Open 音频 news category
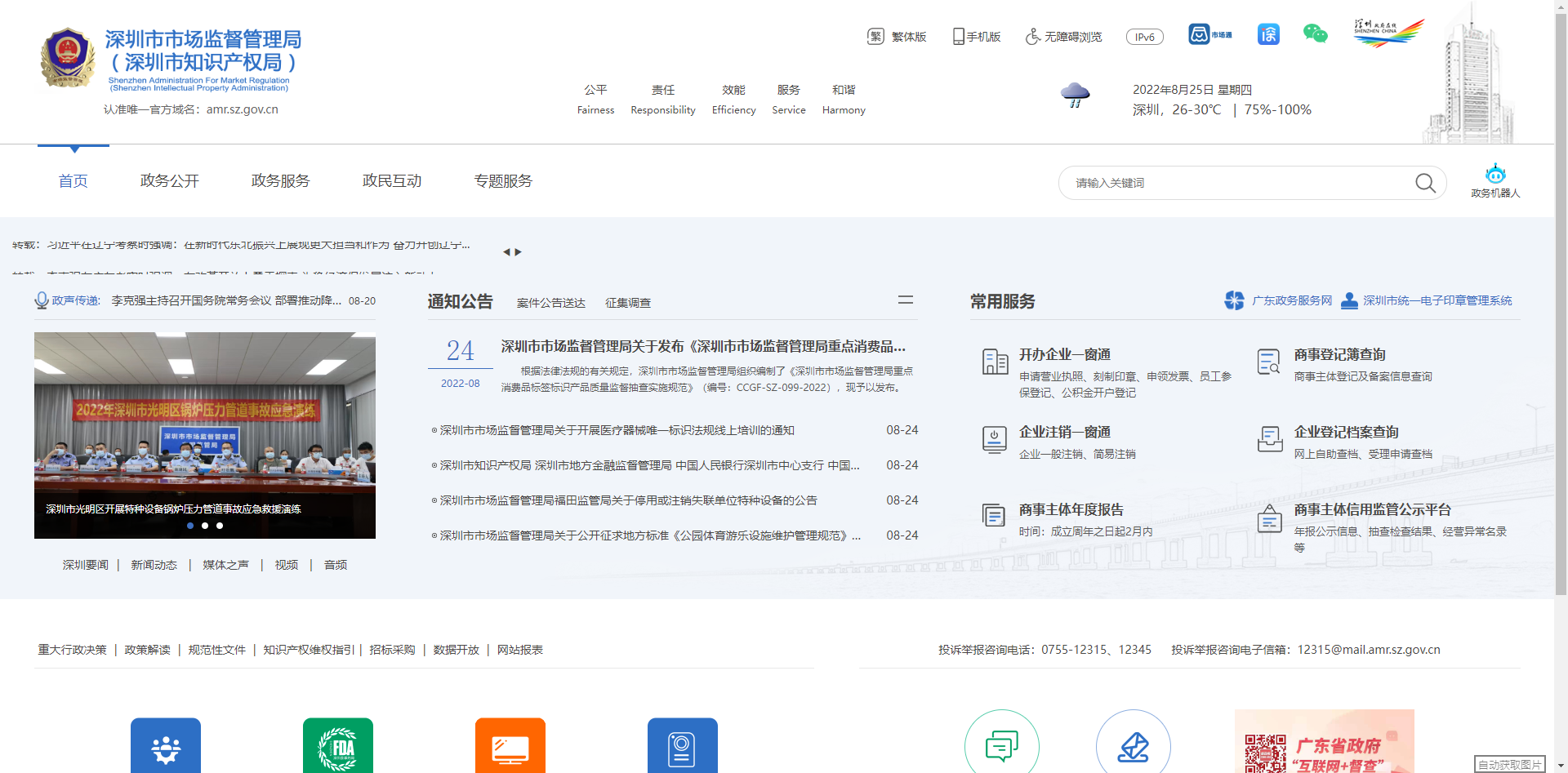1568x773 pixels. pyautogui.click(x=336, y=565)
